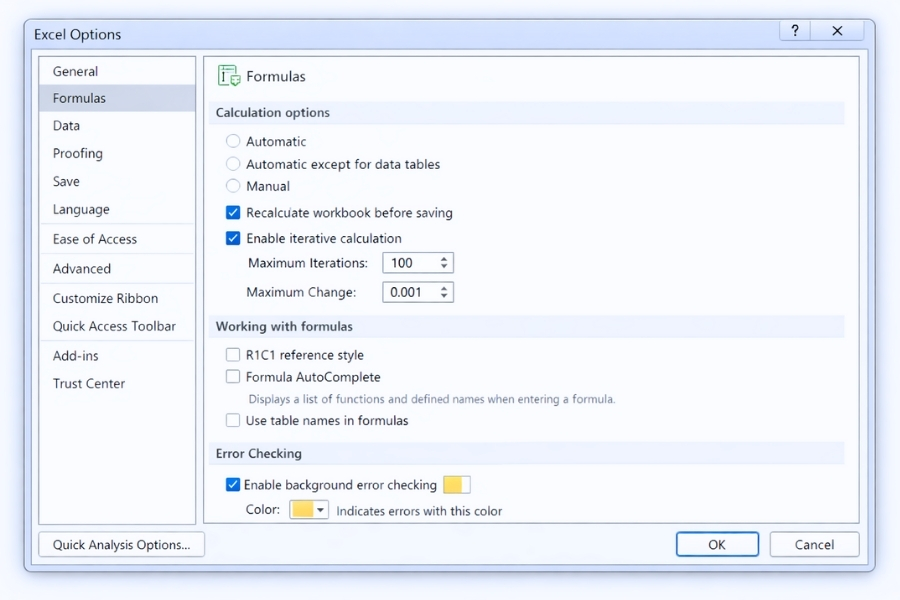Uncheck Recalculate workbook before saving
Image resolution: width=900 pixels, height=600 pixels.
click(231, 213)
